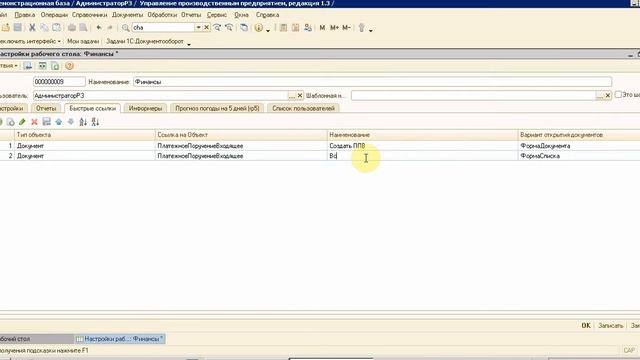This screenshot has height=360, width=640.
Task: Switch to Прогноз погоды на 5 дней tab
Action: 217,109
